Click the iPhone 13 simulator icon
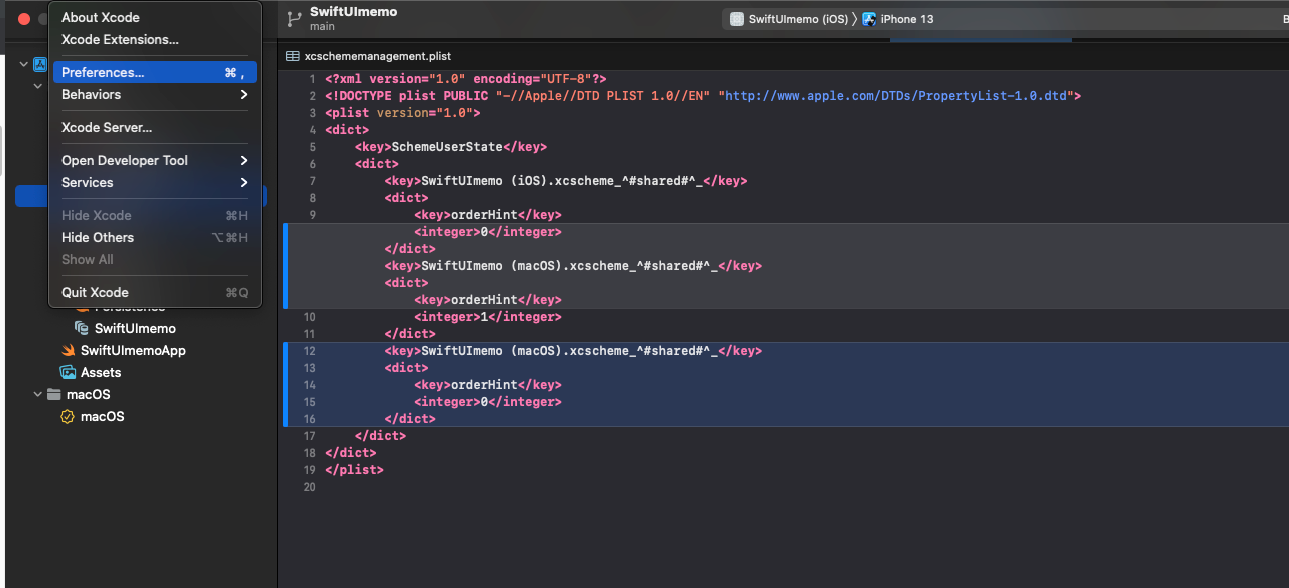Screen dimensions: 1289x588 pos(869,19)
